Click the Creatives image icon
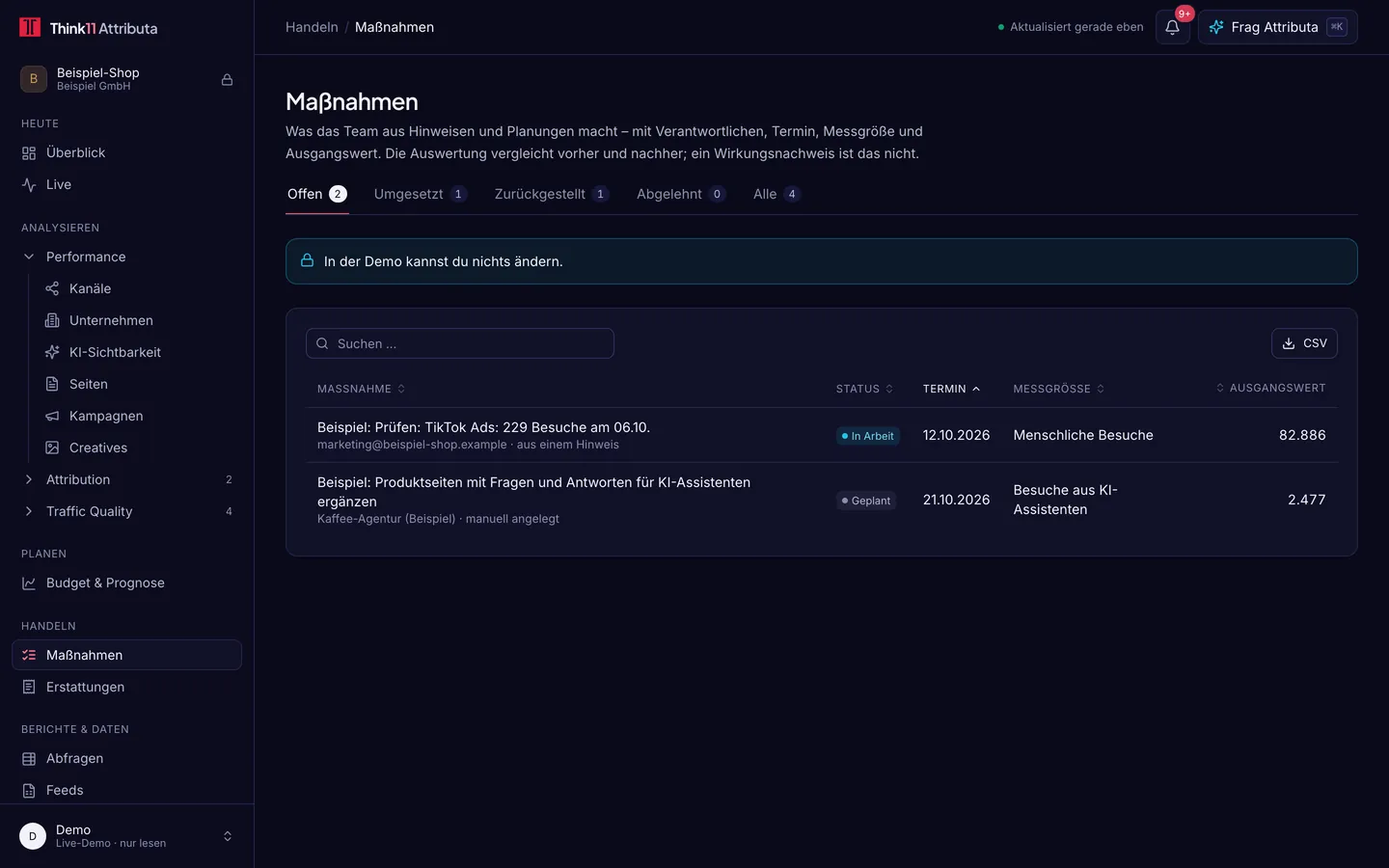Viewport: 1389px width, 868px height. pos(52,448)
